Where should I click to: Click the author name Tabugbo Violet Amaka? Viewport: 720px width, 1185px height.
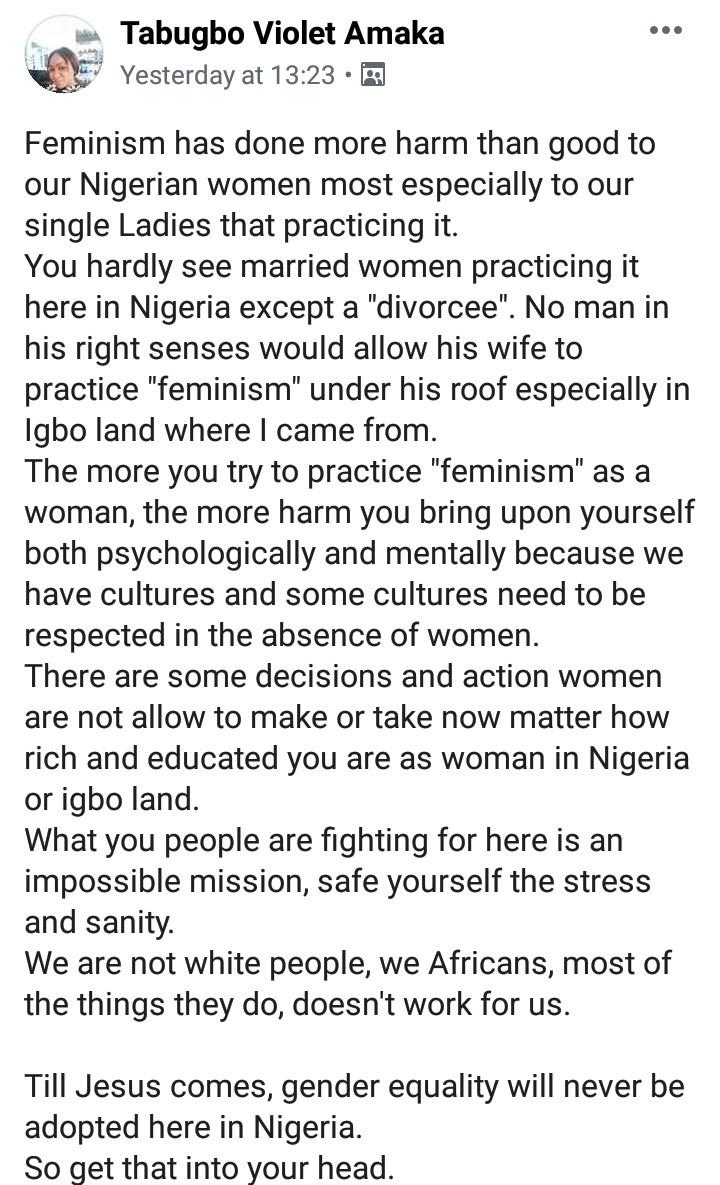pos(282,34)
